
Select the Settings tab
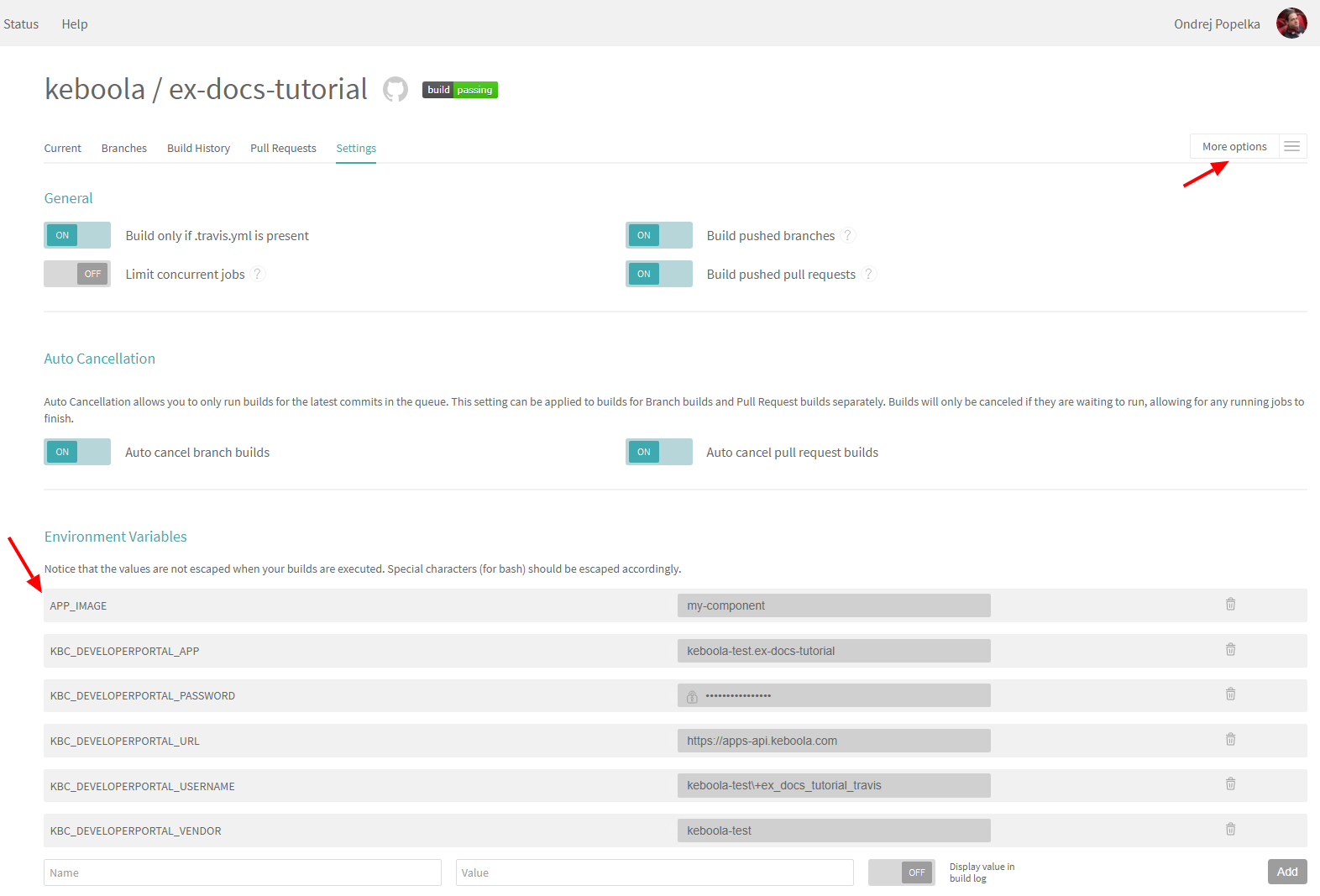pyautogui.click(x=356, y=148)
